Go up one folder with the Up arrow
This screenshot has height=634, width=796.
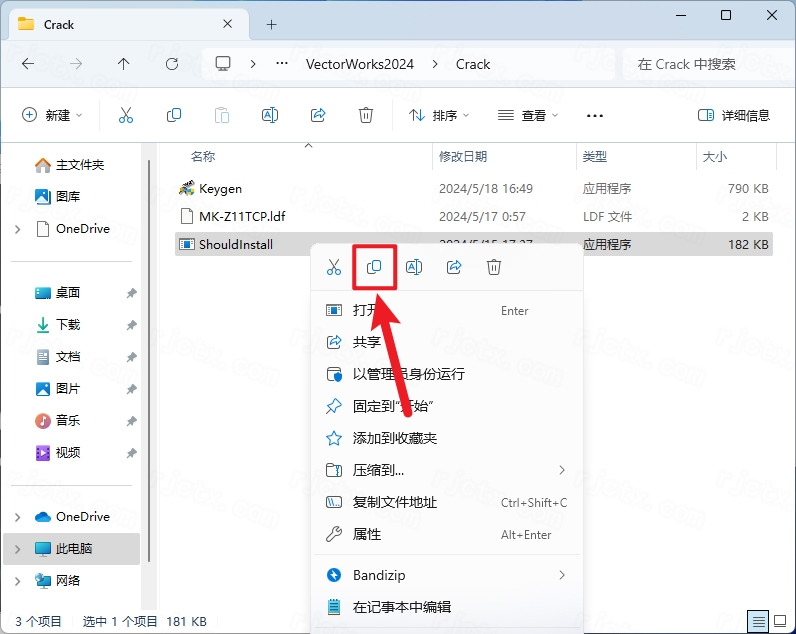coord(123,64)
